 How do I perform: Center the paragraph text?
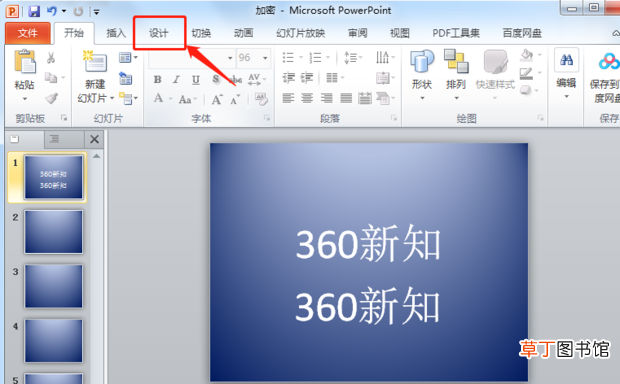307,98
